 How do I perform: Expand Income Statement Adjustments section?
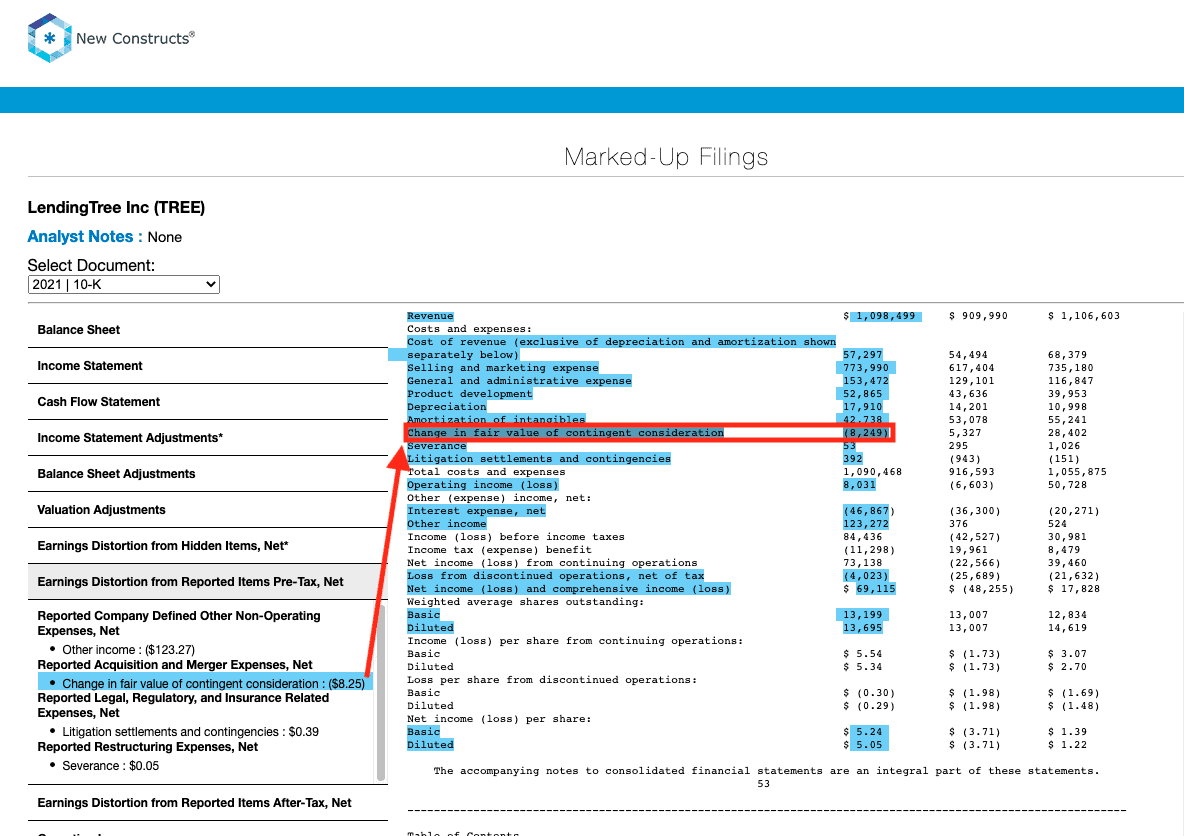(208, 438)
